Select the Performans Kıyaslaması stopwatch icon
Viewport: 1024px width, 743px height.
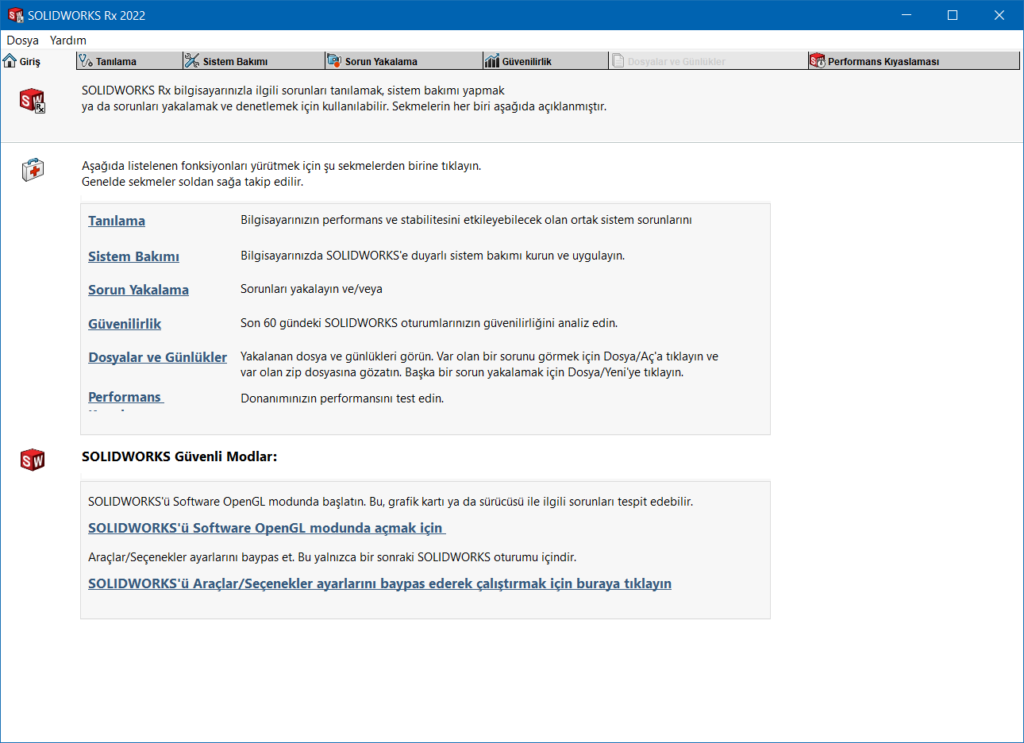pos(818,60)
